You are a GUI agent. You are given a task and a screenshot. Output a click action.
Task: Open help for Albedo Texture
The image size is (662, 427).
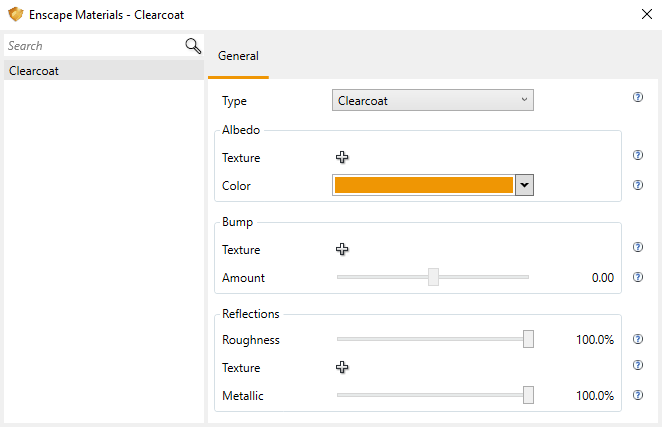tap(638, 155)
